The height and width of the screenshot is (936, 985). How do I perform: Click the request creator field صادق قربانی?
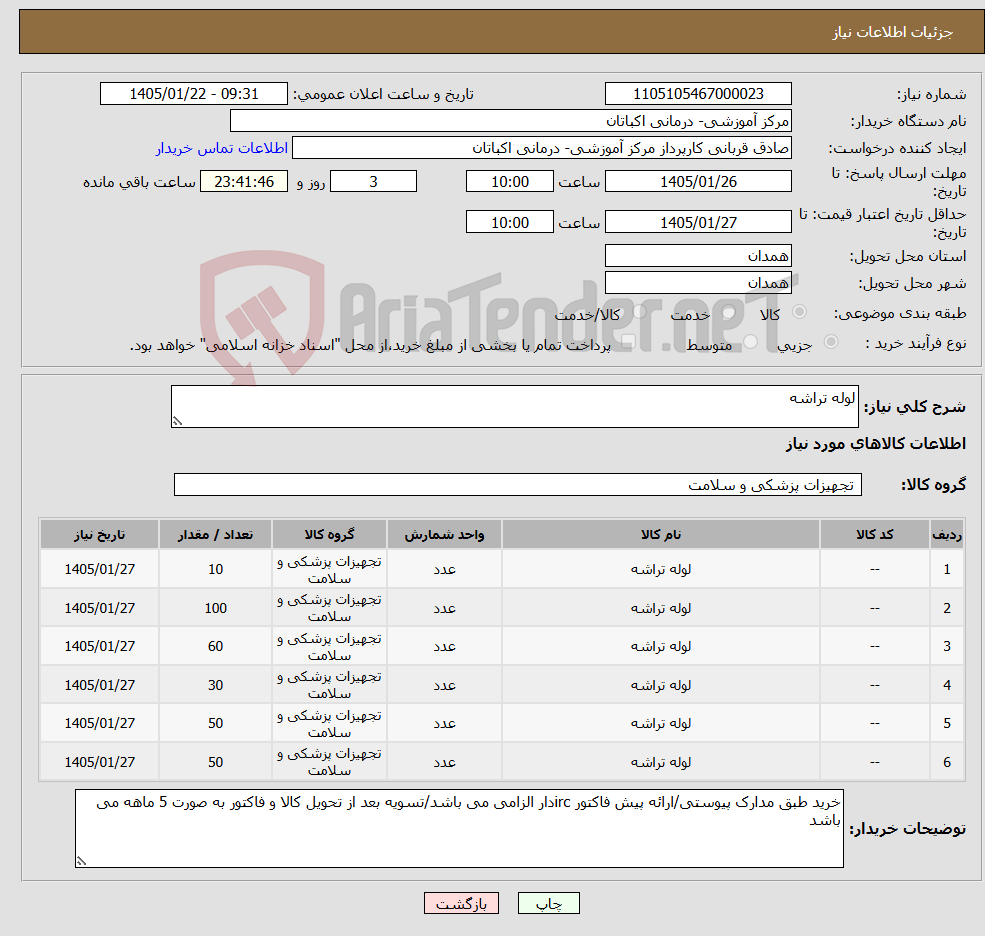click(541, 148)
